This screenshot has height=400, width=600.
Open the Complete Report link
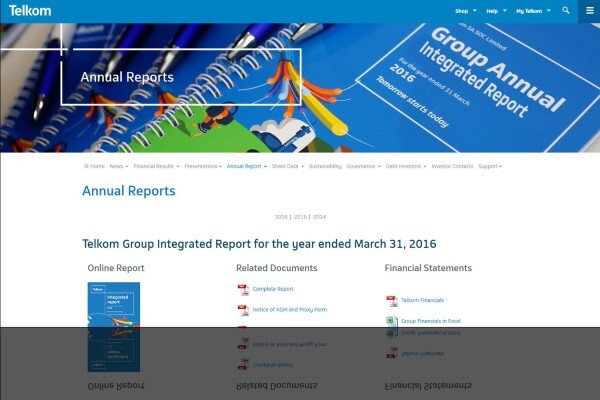pyautogui.click(x=273, y=289)
